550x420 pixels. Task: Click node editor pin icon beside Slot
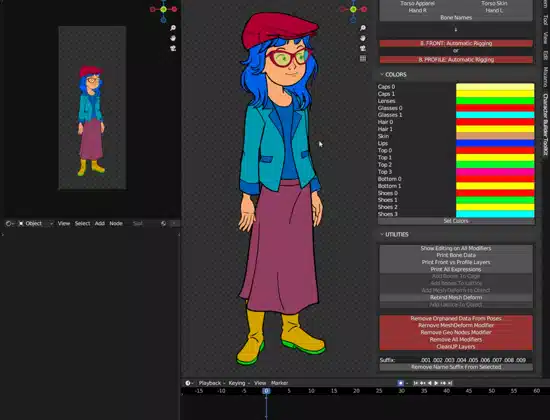pyautogui.click(x=163, y=224)
